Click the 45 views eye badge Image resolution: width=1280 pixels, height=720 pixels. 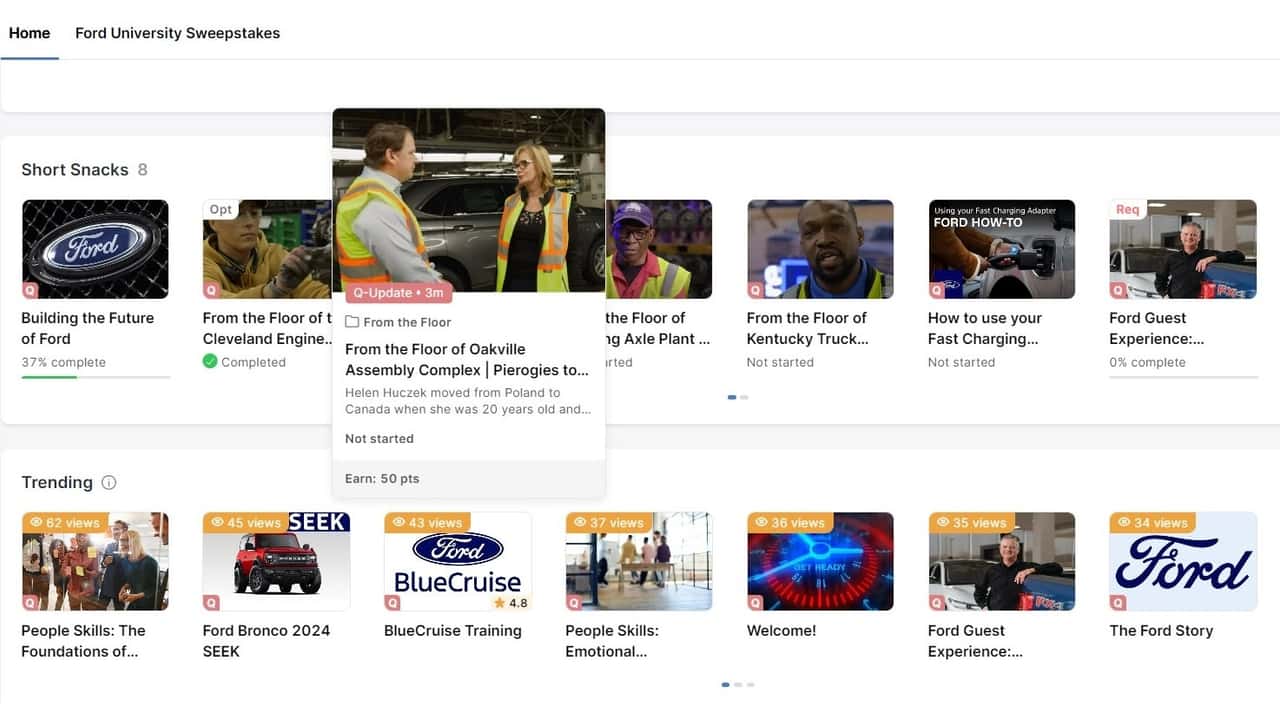[246, 522]
